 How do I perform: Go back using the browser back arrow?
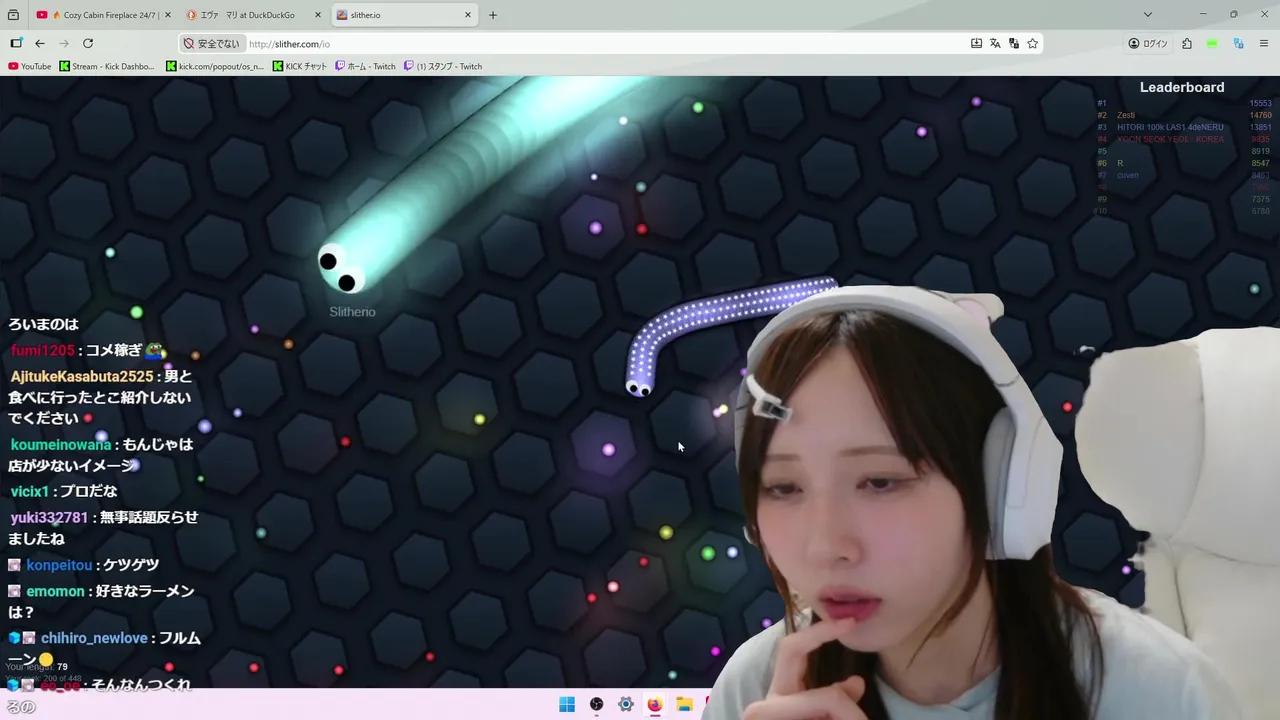click(40, 43)
